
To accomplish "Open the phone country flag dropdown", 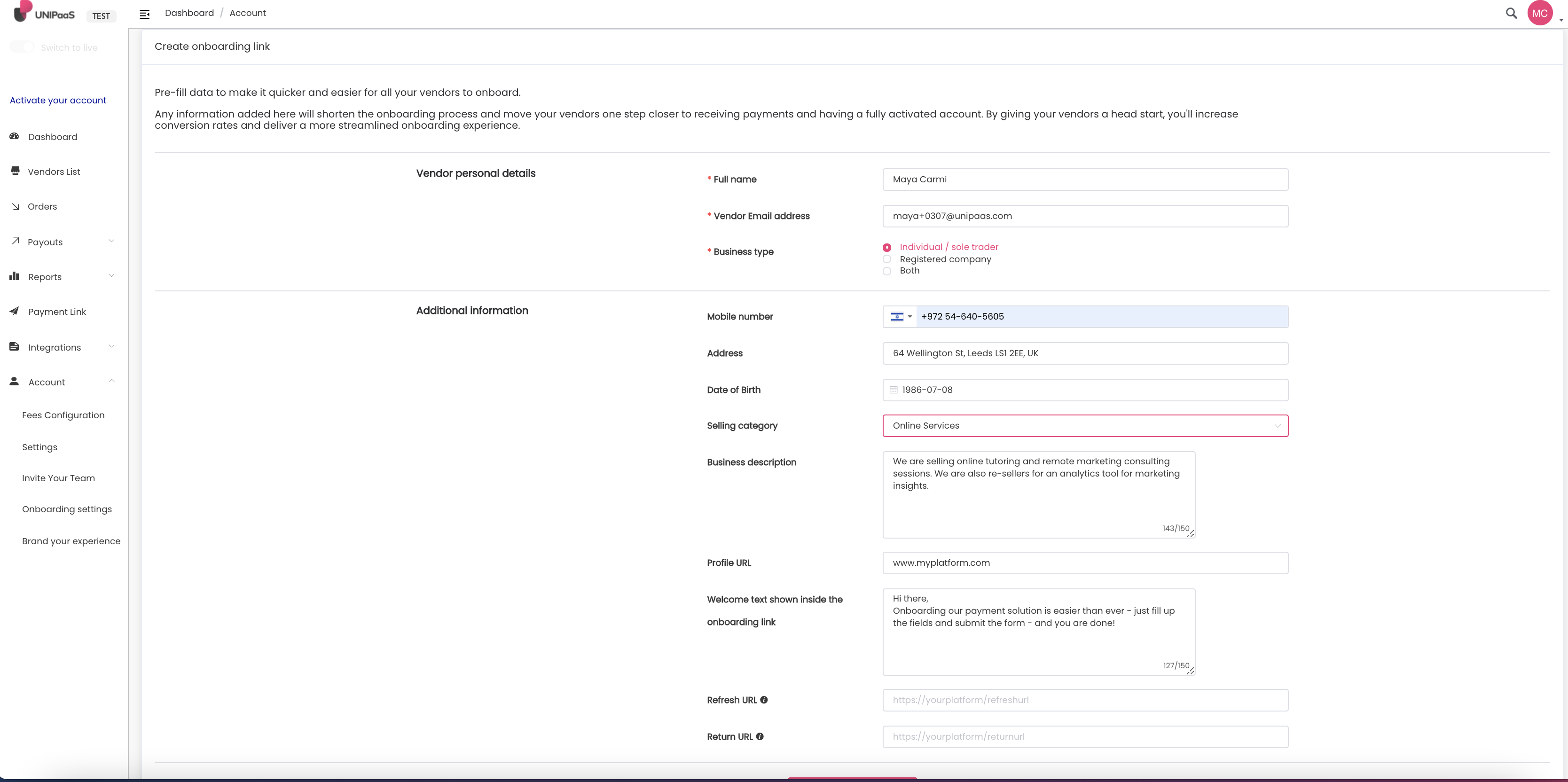I will click(901, 316).
